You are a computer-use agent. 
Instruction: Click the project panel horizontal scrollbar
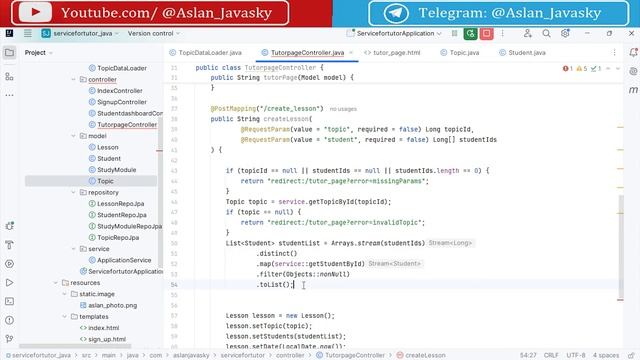(75, 346)
